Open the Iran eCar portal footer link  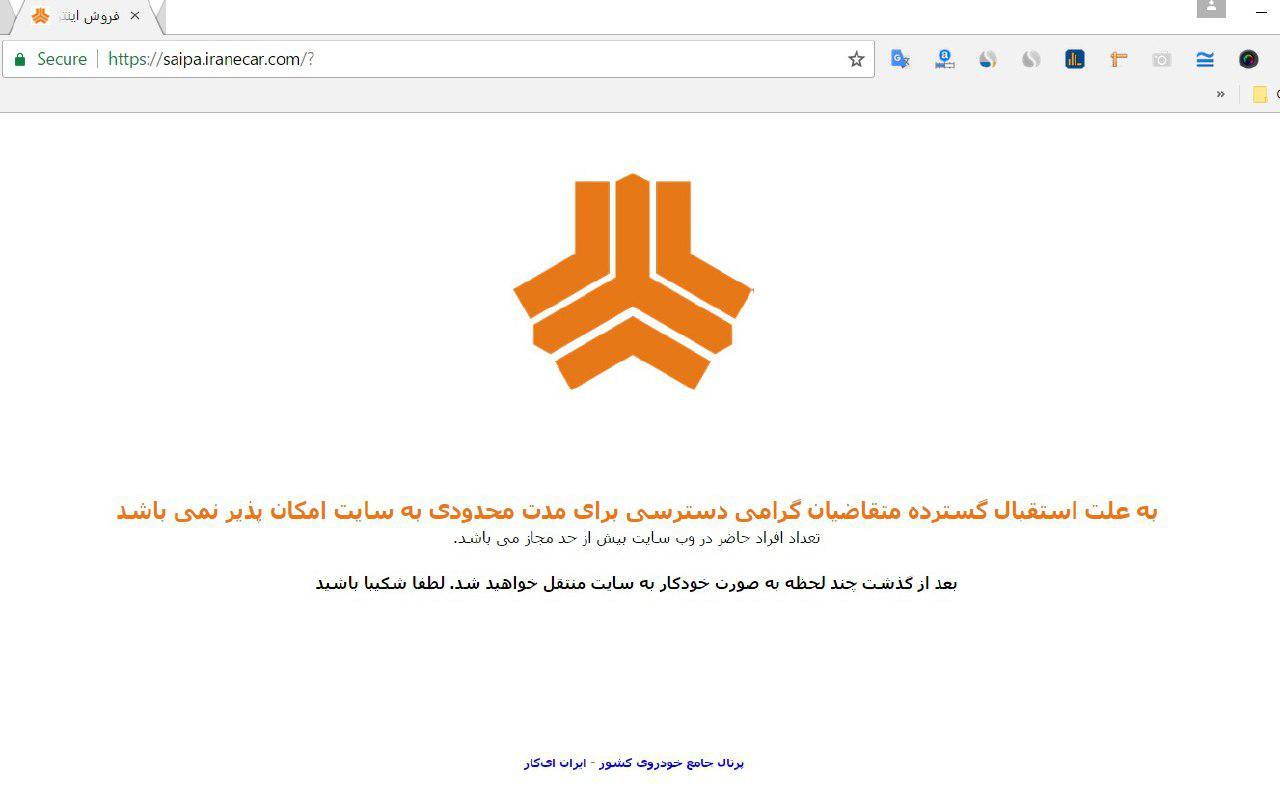(x=634, y=763)
